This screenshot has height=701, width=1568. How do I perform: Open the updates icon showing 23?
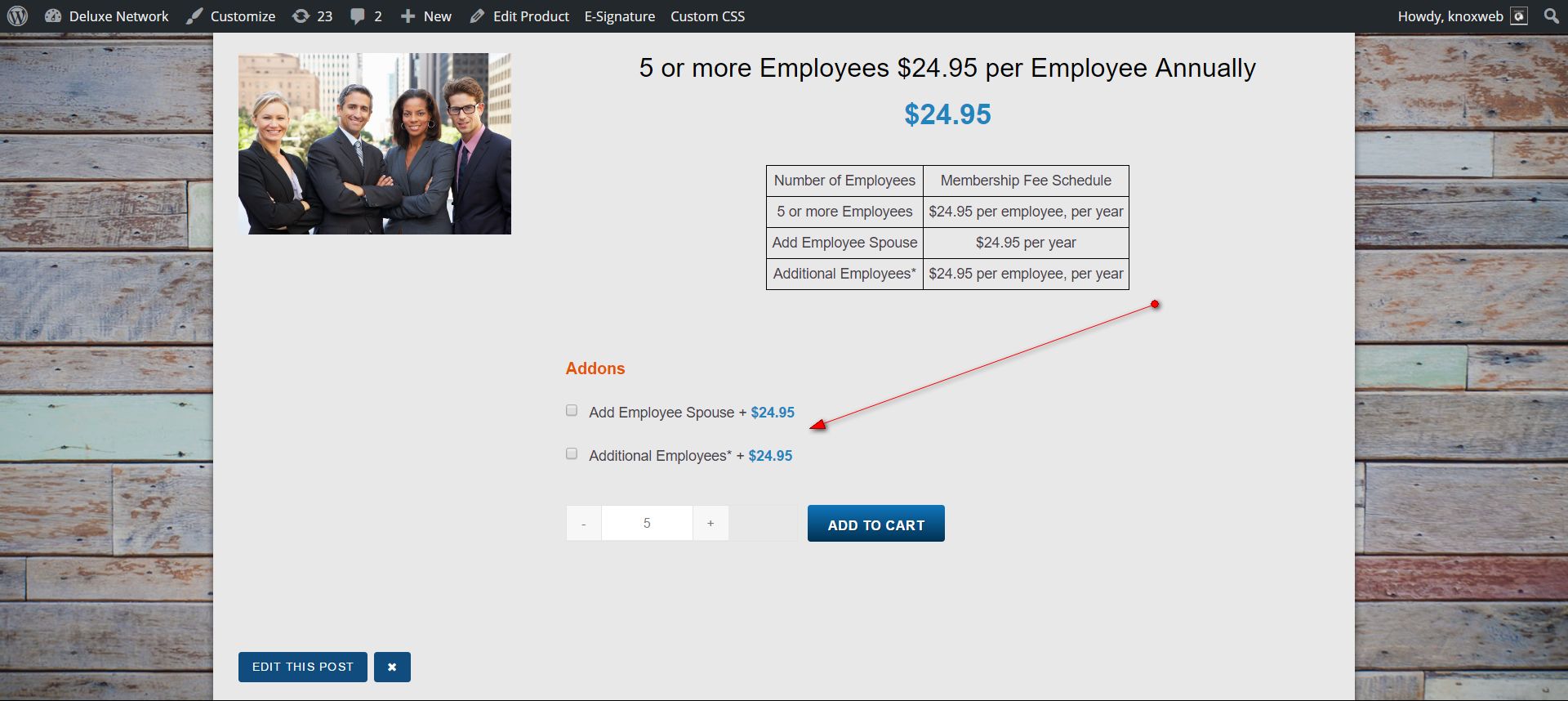tap(301, 16)
